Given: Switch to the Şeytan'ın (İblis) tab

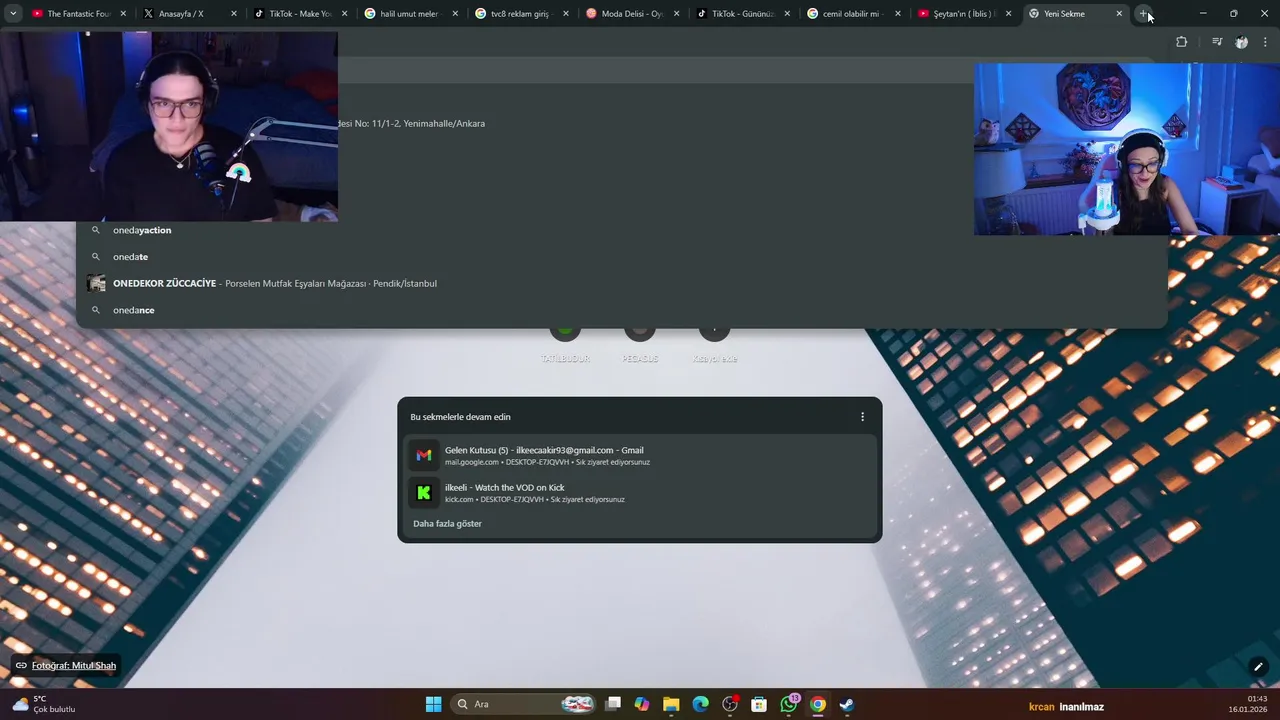Looking at the screenshot, I should (964, 14).
